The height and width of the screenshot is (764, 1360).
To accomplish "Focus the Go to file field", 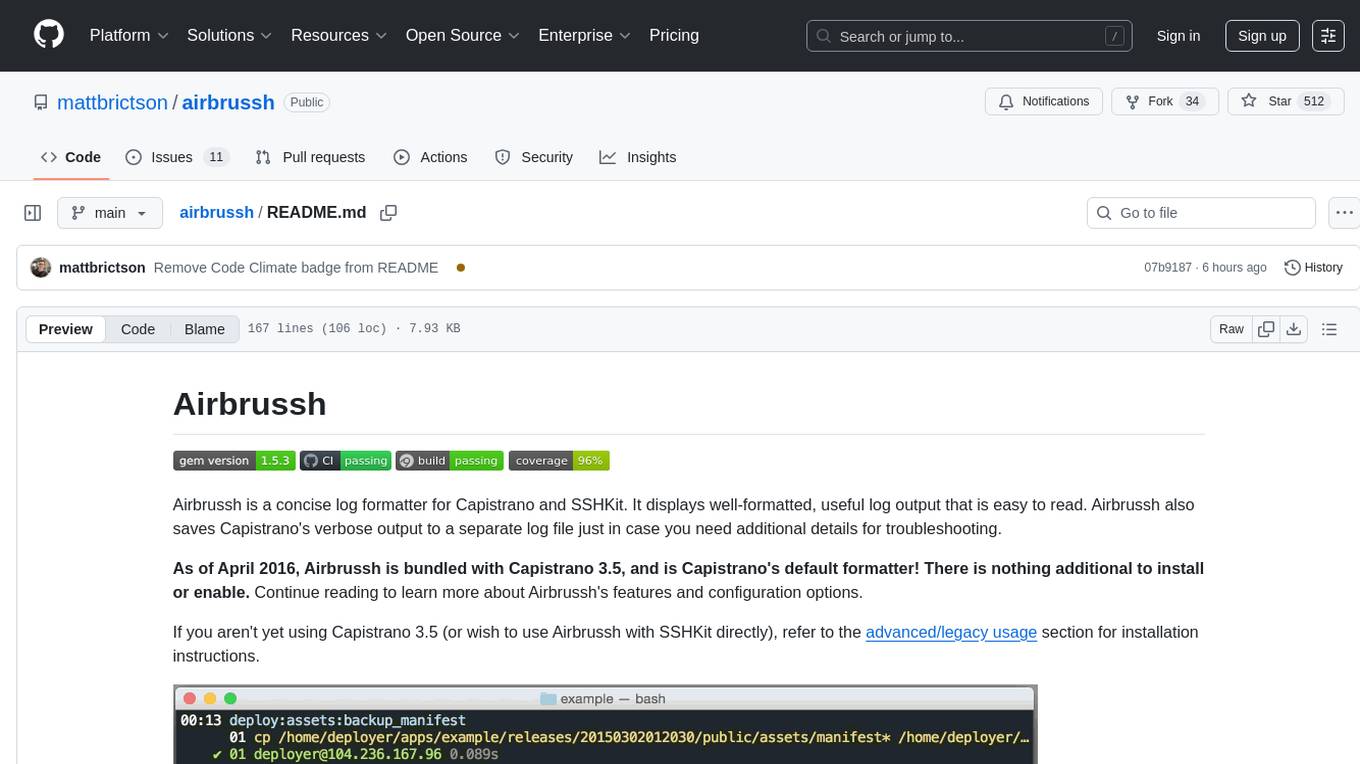I will [1200, 213].
